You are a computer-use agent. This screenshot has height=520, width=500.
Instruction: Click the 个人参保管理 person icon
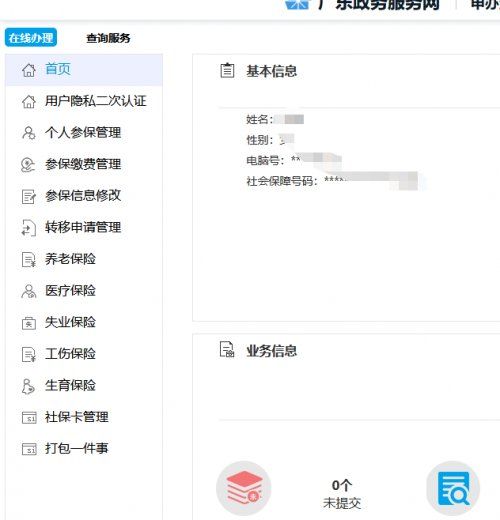29,133
